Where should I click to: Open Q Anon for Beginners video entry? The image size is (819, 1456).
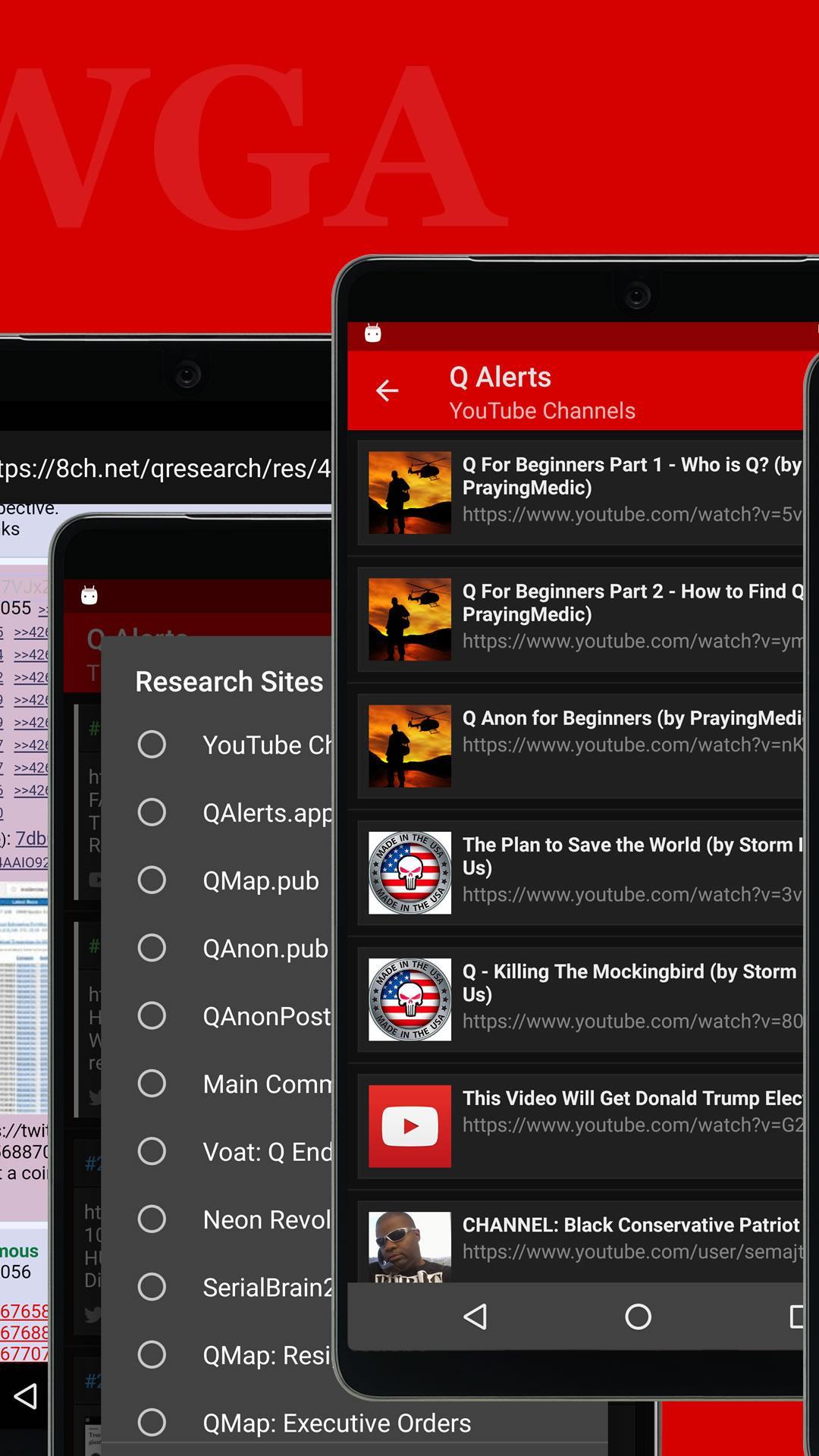point(632,732)
